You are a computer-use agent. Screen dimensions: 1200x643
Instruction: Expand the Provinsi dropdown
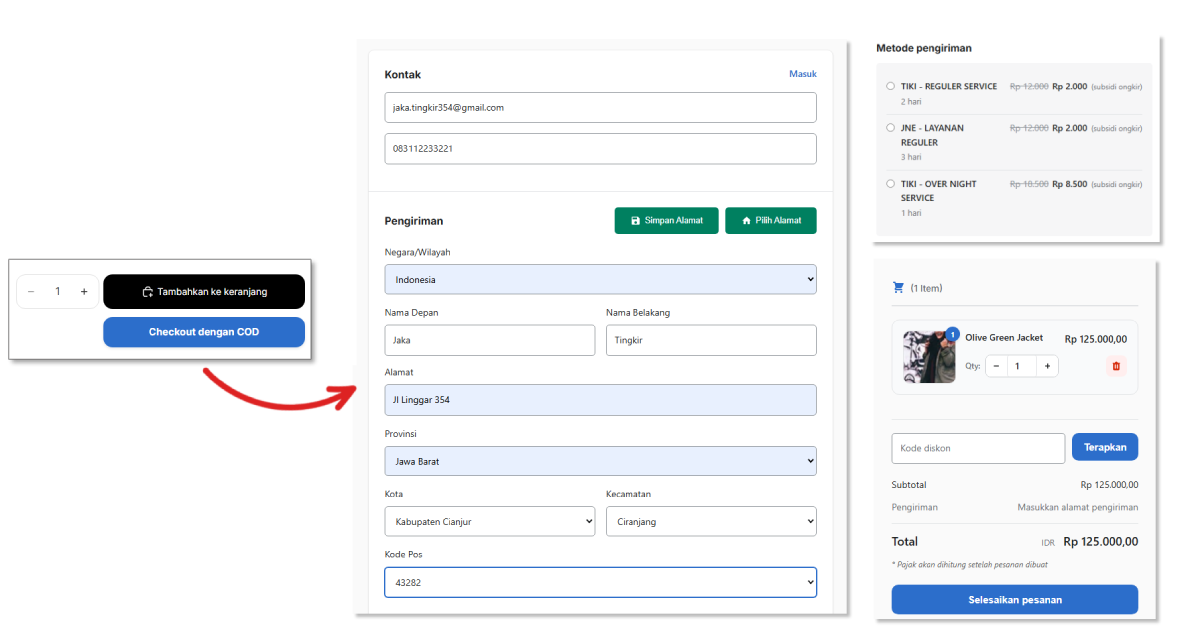point(600,461)
